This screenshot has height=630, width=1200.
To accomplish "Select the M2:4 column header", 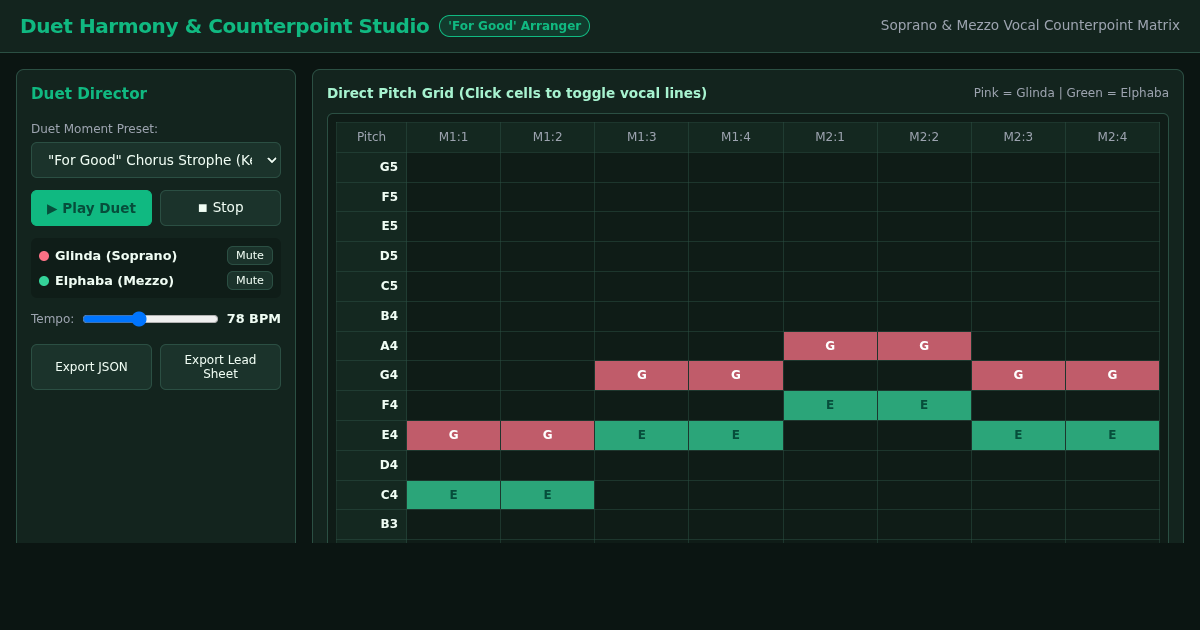I will [1112, 137].
